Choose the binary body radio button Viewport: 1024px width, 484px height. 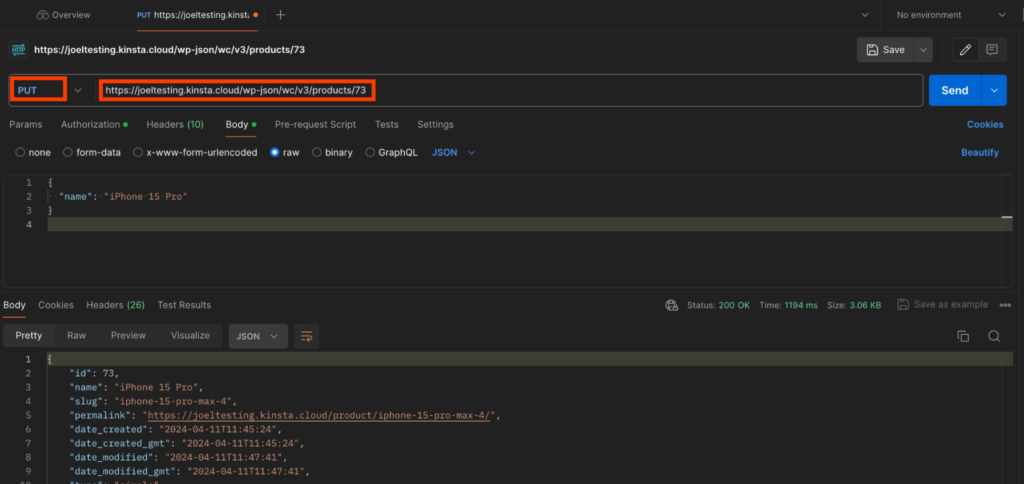click(x=317, y=153)
